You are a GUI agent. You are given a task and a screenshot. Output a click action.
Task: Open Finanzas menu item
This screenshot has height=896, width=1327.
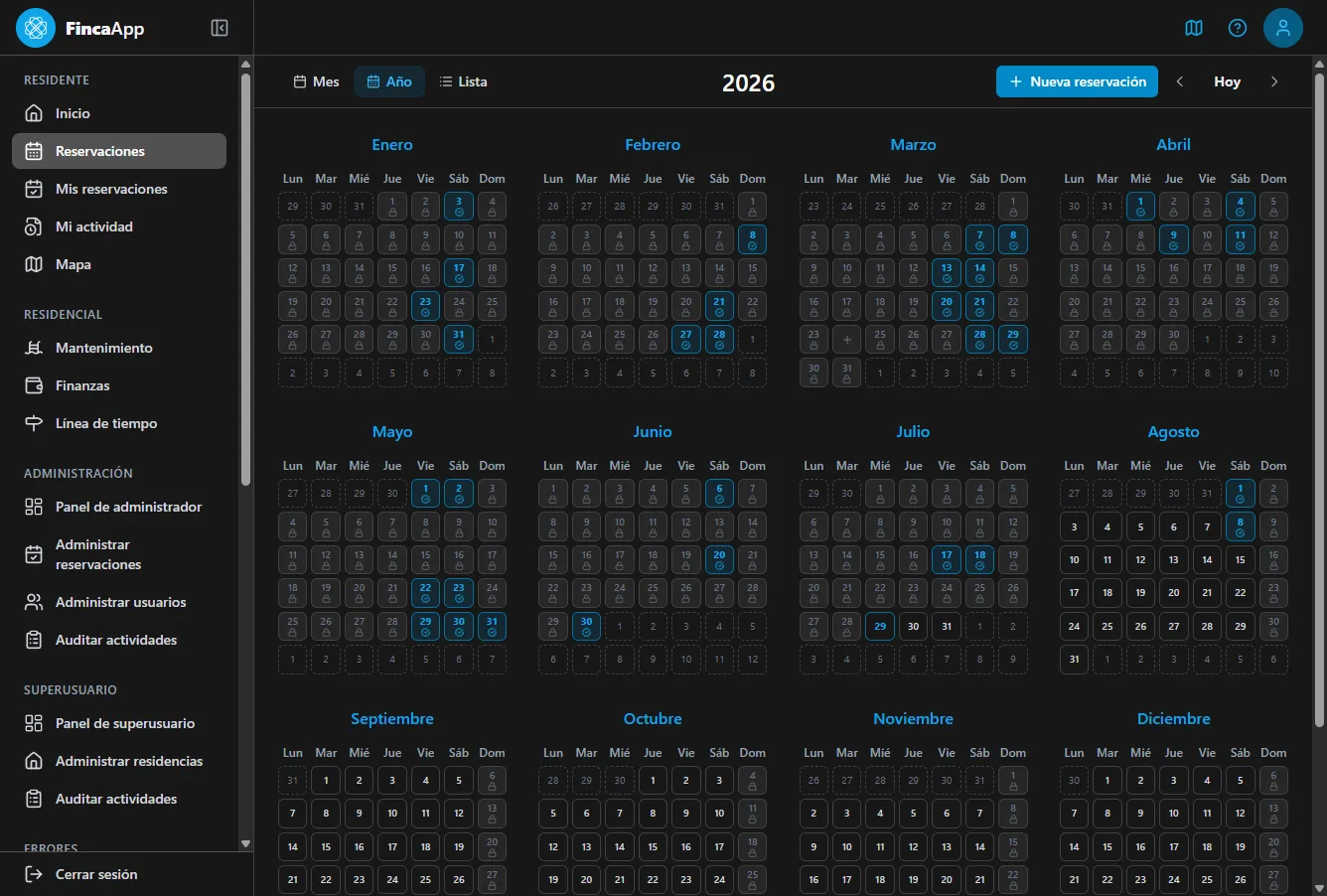119,385
